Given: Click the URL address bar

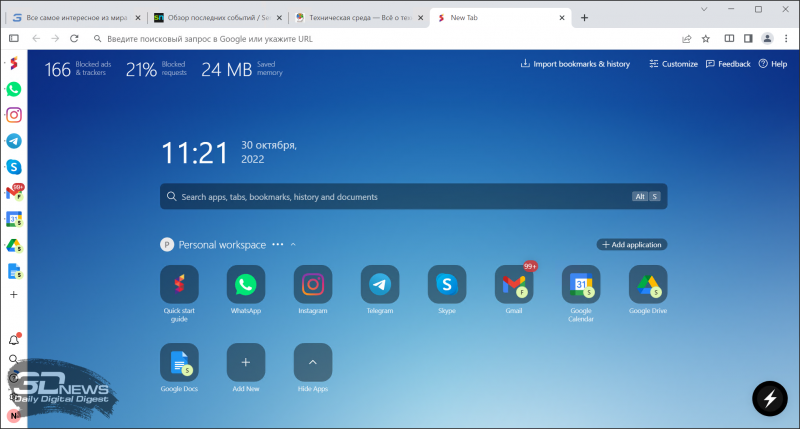Looking at the screenshot, I should point(383,39).
